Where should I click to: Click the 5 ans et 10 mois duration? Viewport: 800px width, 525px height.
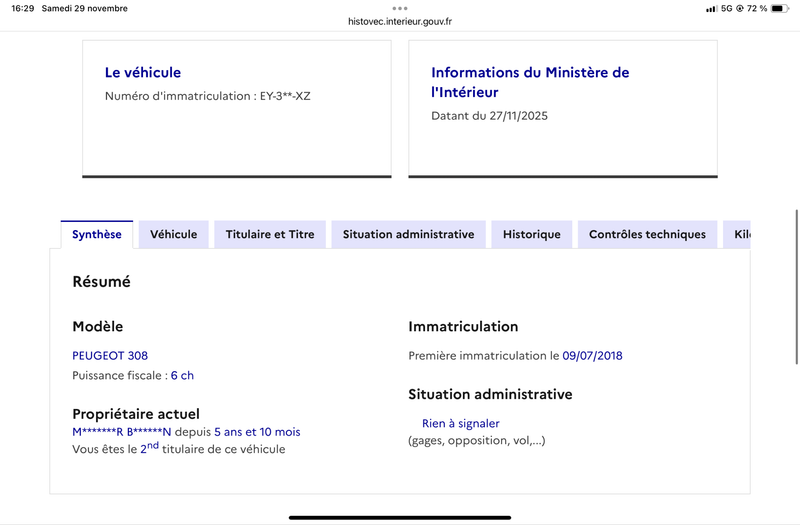257,432
